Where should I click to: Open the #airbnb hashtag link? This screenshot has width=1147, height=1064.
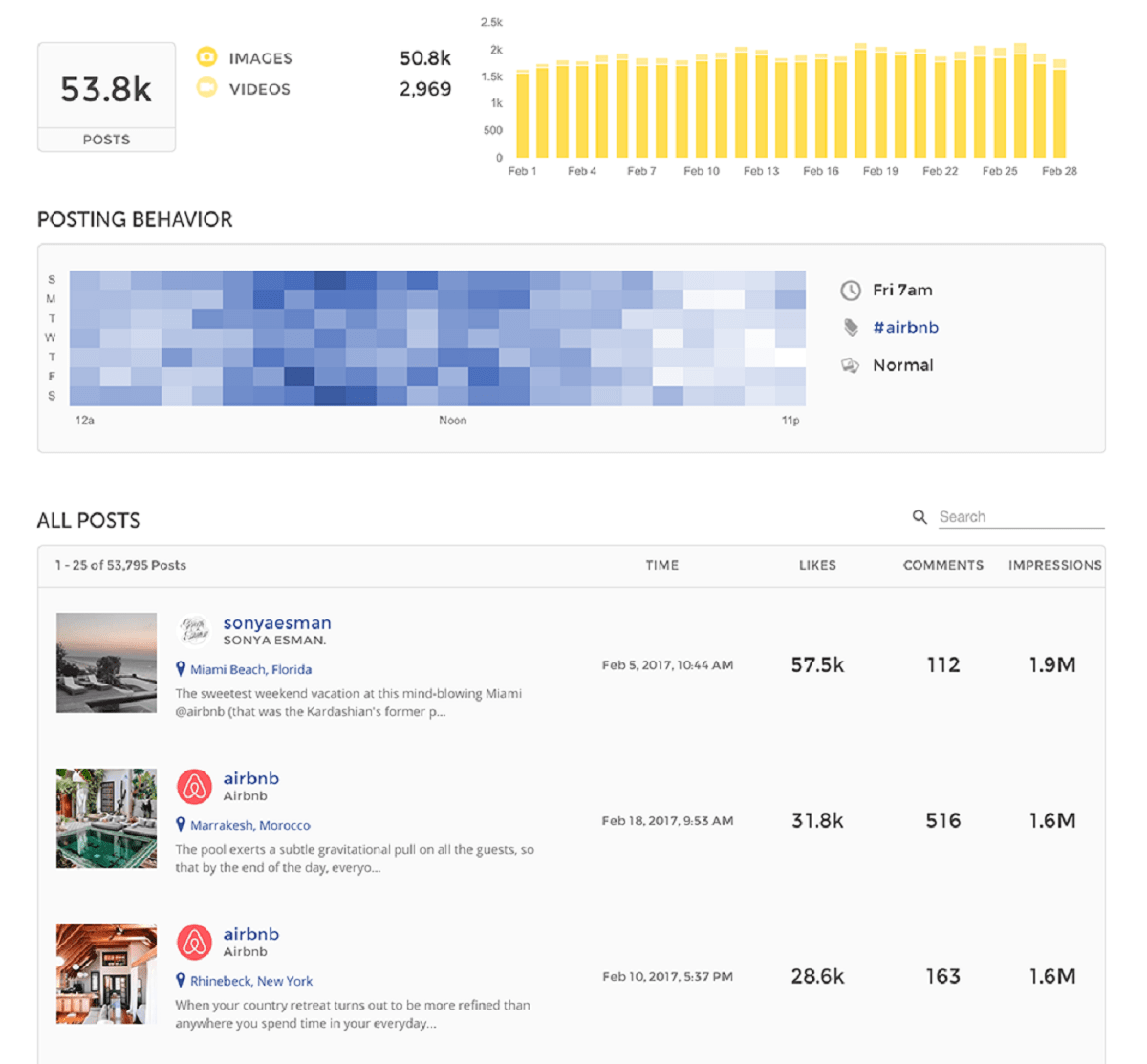coord(905,328)
